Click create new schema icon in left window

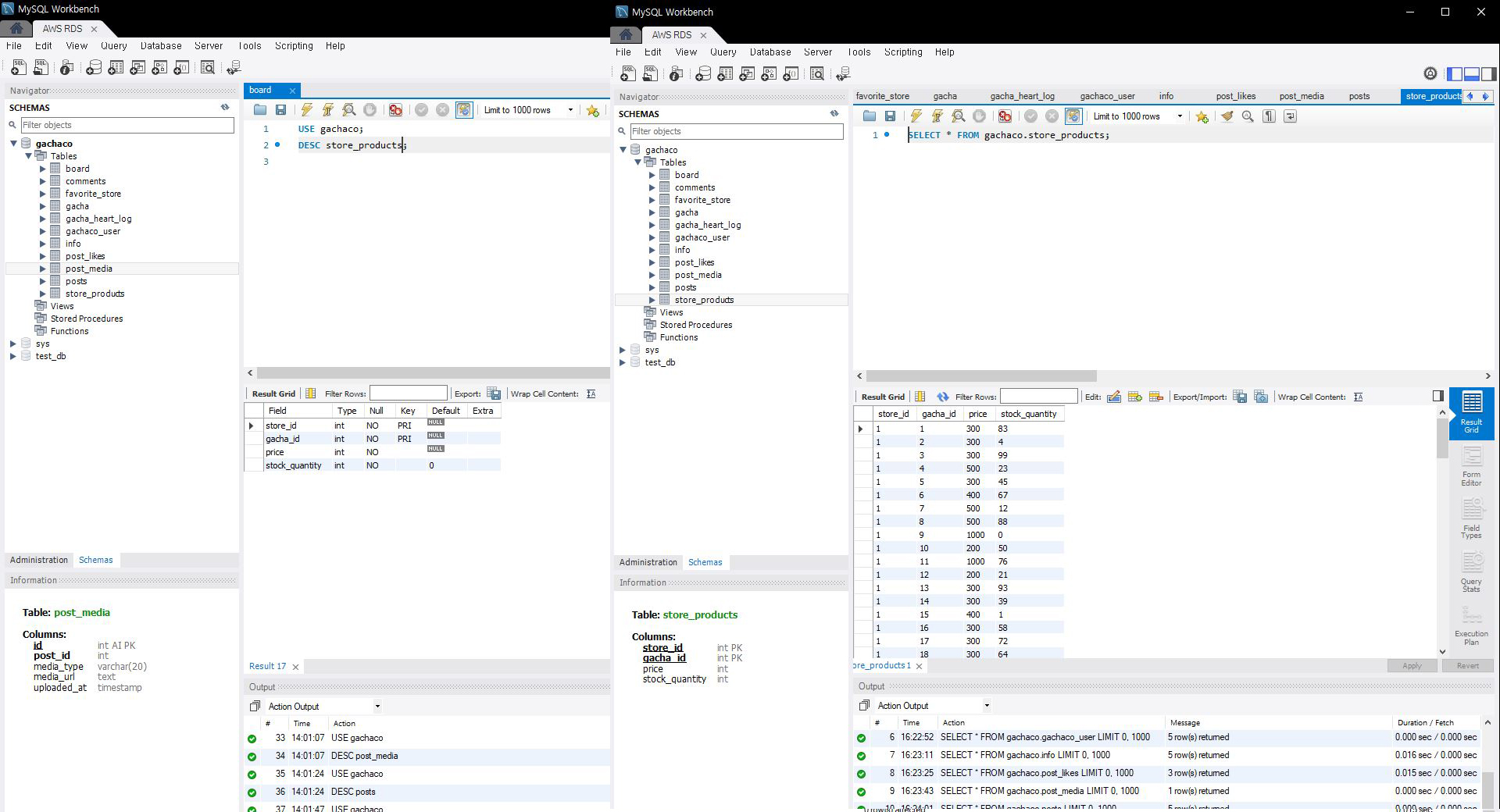[94, 68]
